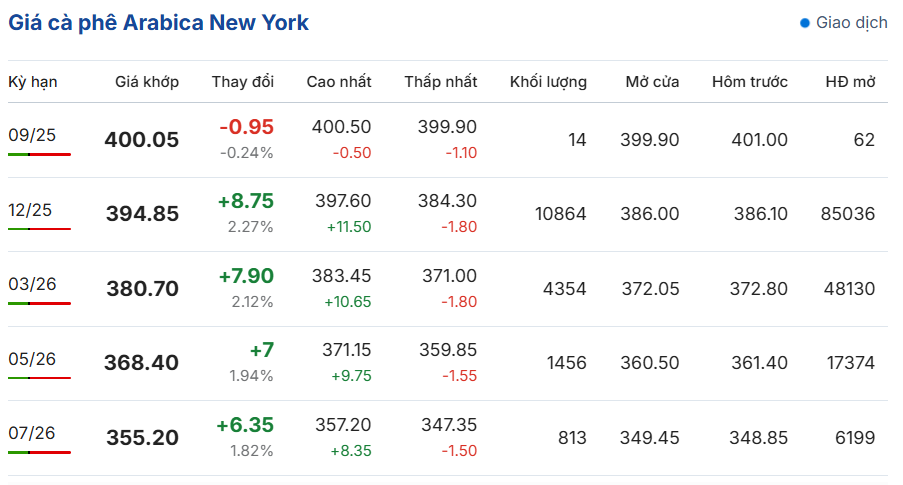Click the HĐ mở column header
The height and width of the screenshot is (485, 903).
tap(850, 82)
